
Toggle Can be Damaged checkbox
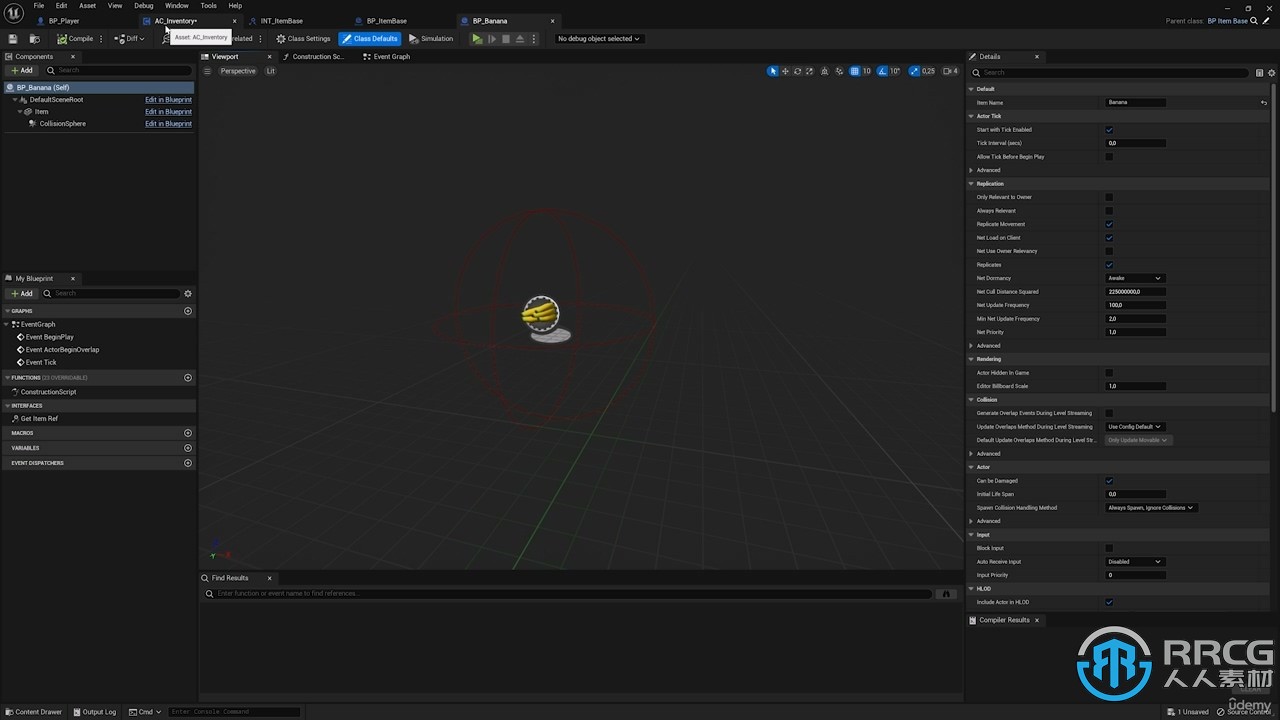click(1109, 481)
